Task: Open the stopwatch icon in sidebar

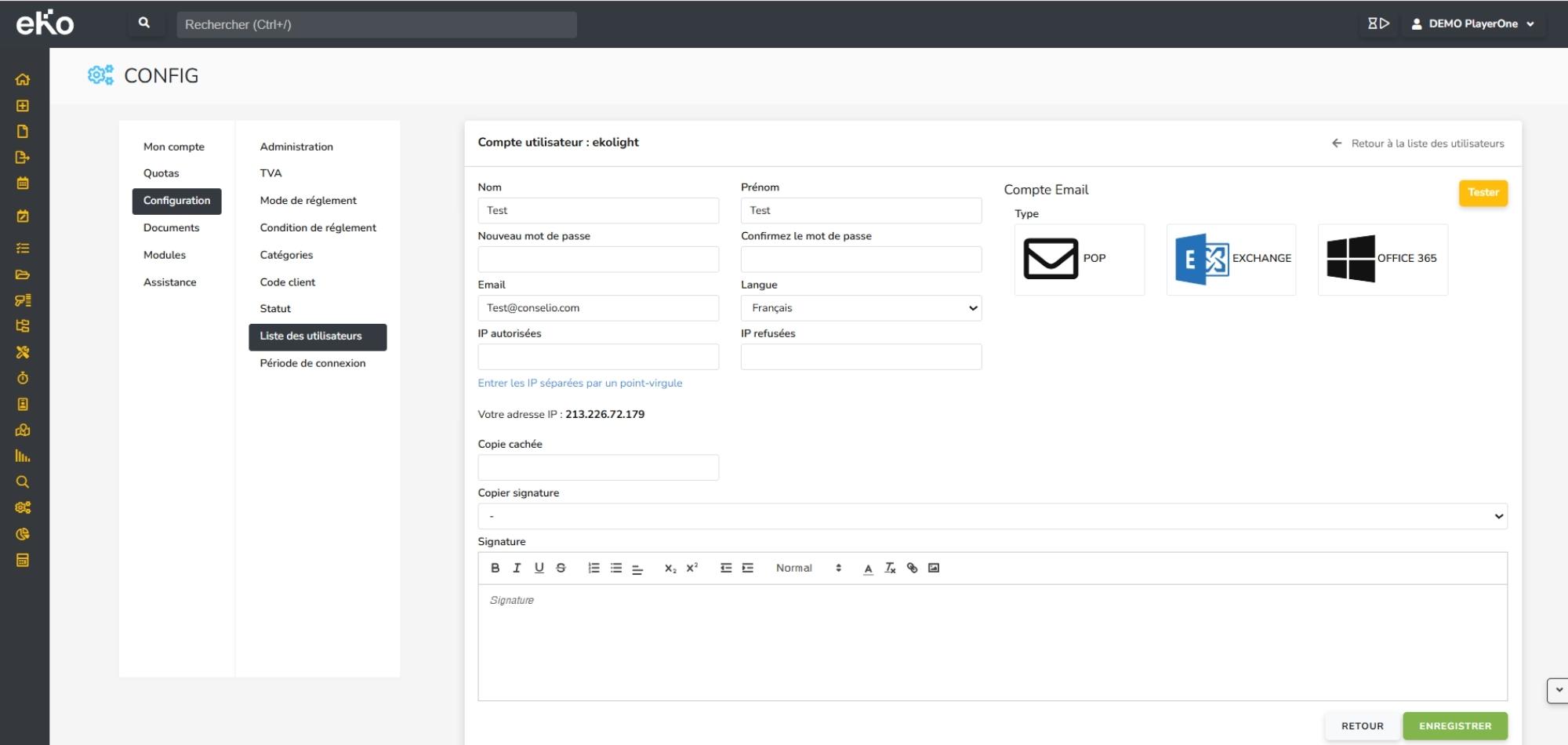Action: (x=23, y=378)
